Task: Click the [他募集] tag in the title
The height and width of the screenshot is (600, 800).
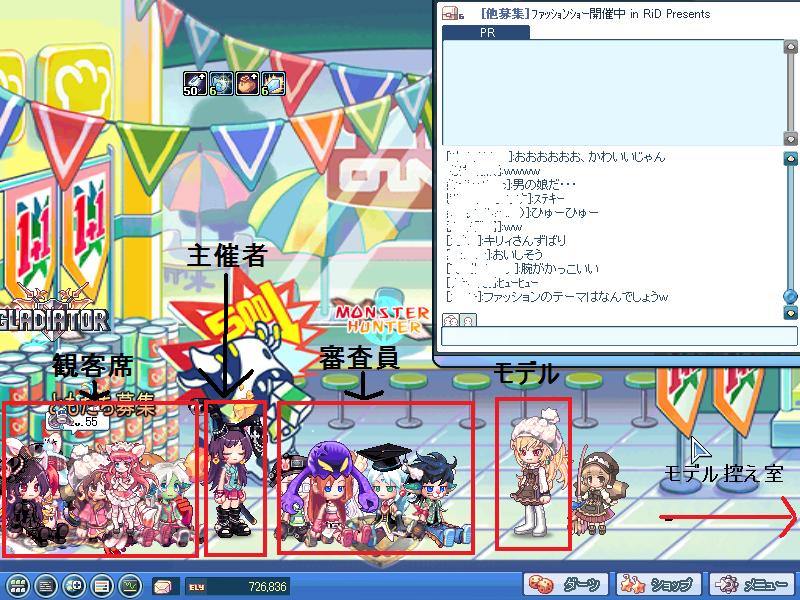Action: [504, 14]
